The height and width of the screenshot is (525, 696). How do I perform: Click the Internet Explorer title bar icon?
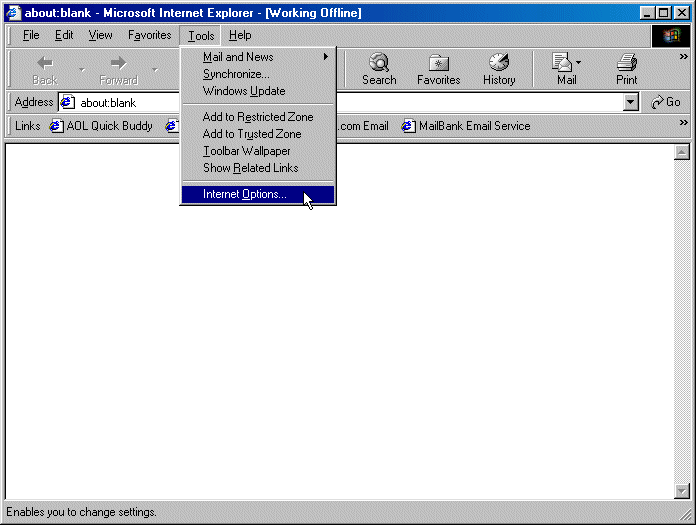pyautogui.click(x=14, y=12)
